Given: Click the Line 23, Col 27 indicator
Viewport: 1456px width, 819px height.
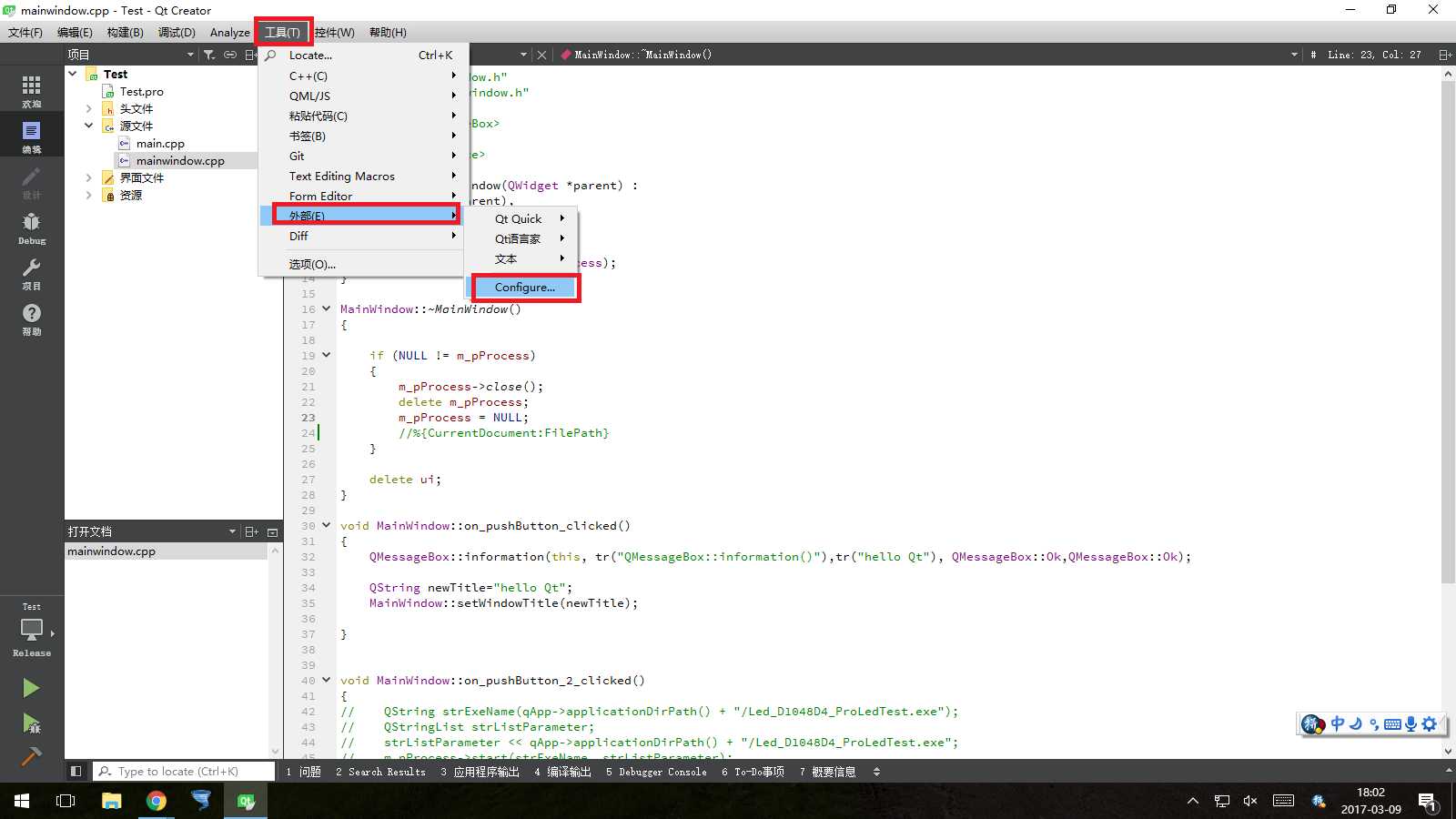Looking at the screenshot, I should point(1374,55).
